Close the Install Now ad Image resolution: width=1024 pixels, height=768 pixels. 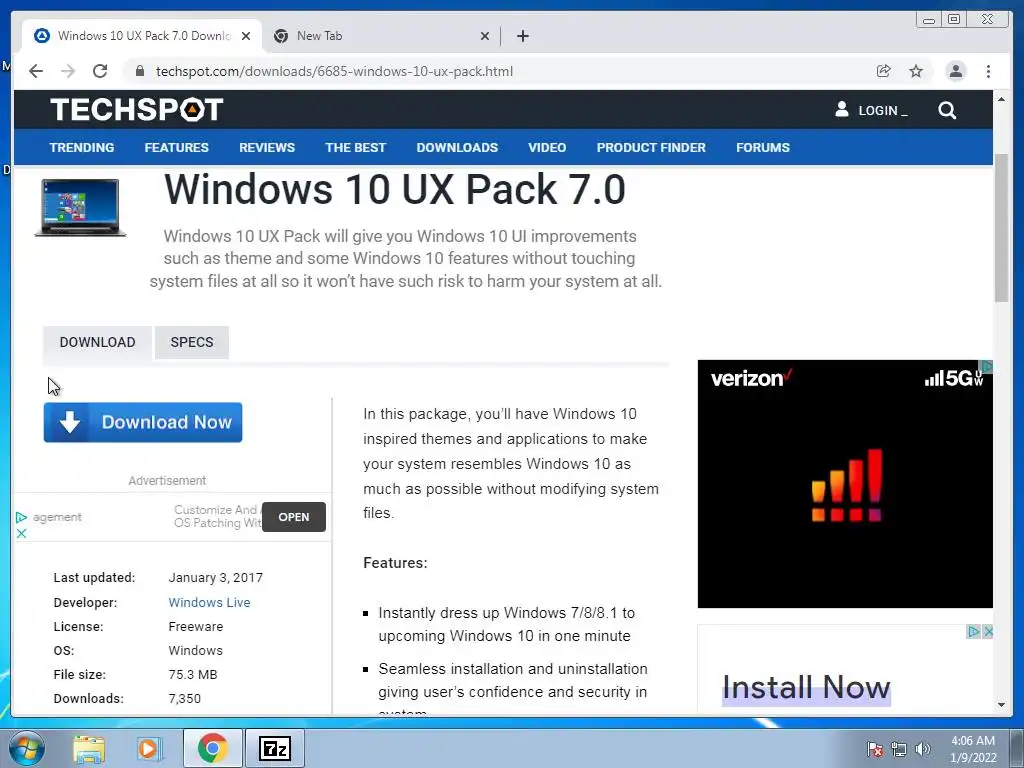[x=987, y=632]
